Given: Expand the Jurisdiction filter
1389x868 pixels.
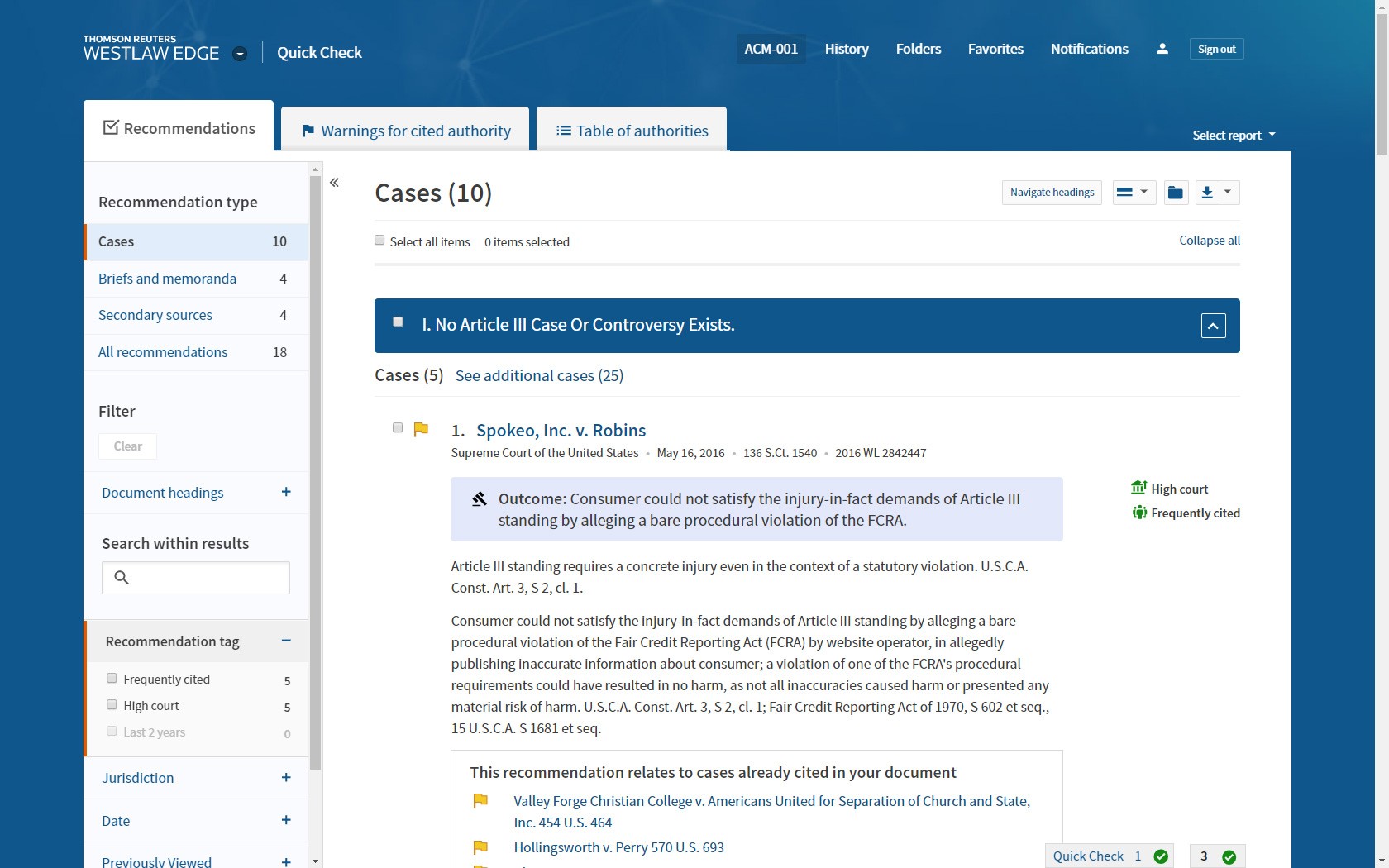Looking at the screenshot, I should [286, 778].
